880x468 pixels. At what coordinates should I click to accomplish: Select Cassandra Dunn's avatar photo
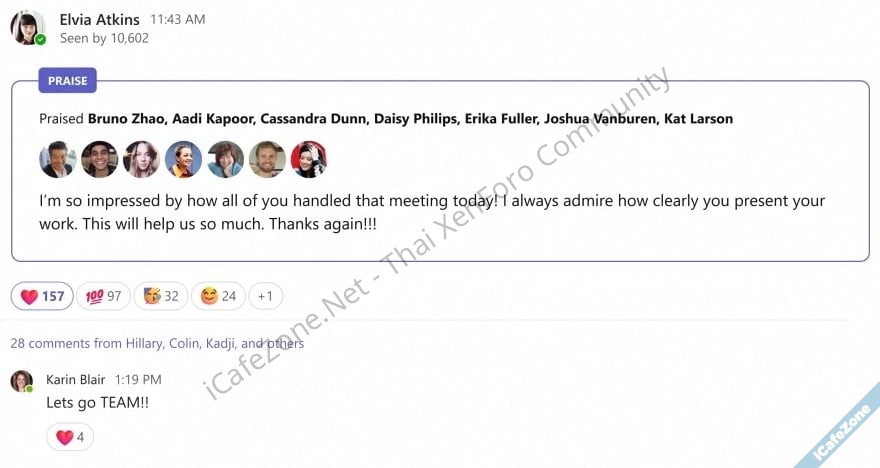(x=141, y=159)
